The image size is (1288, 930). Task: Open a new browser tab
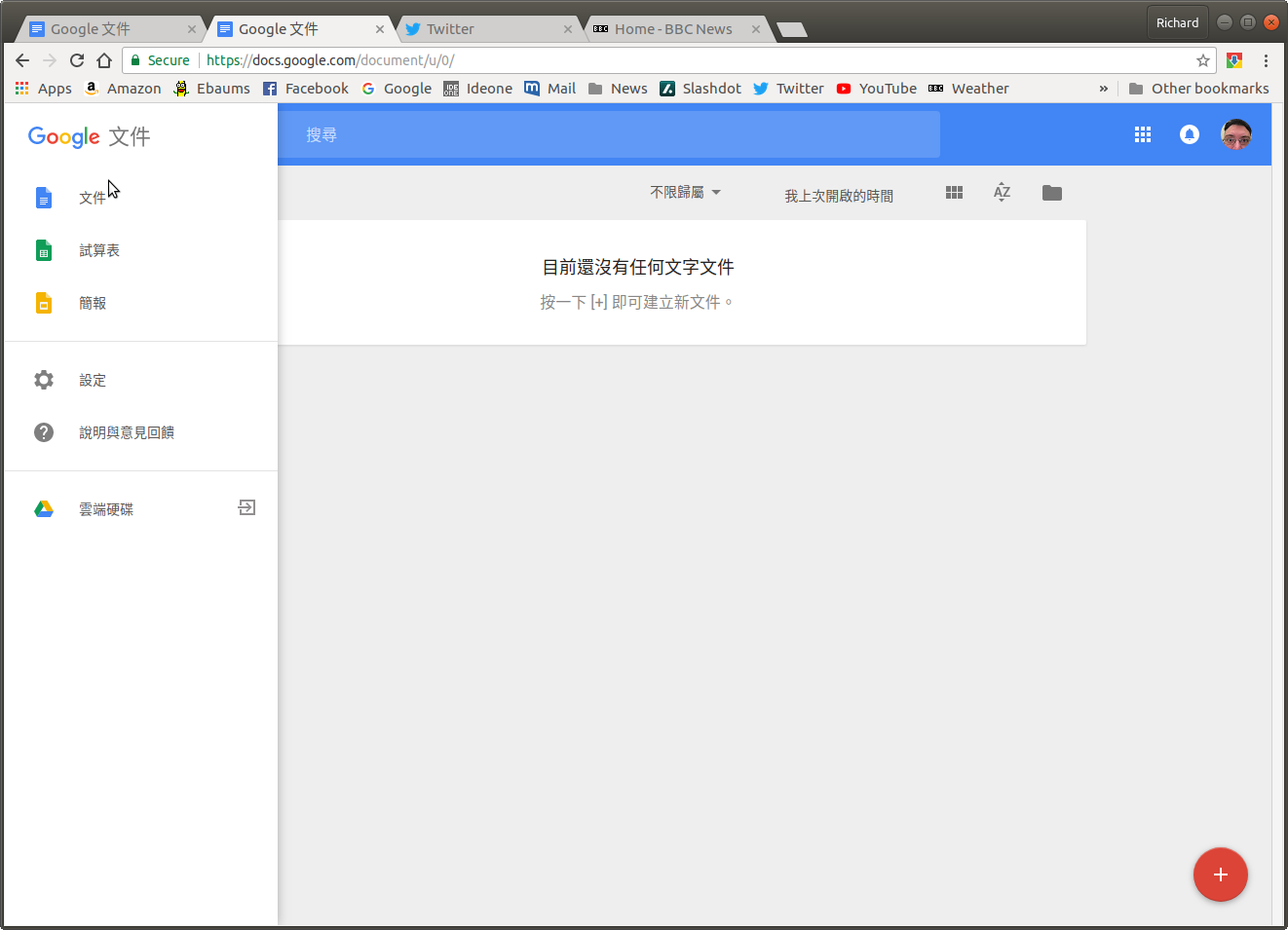[x=792, y=30]
